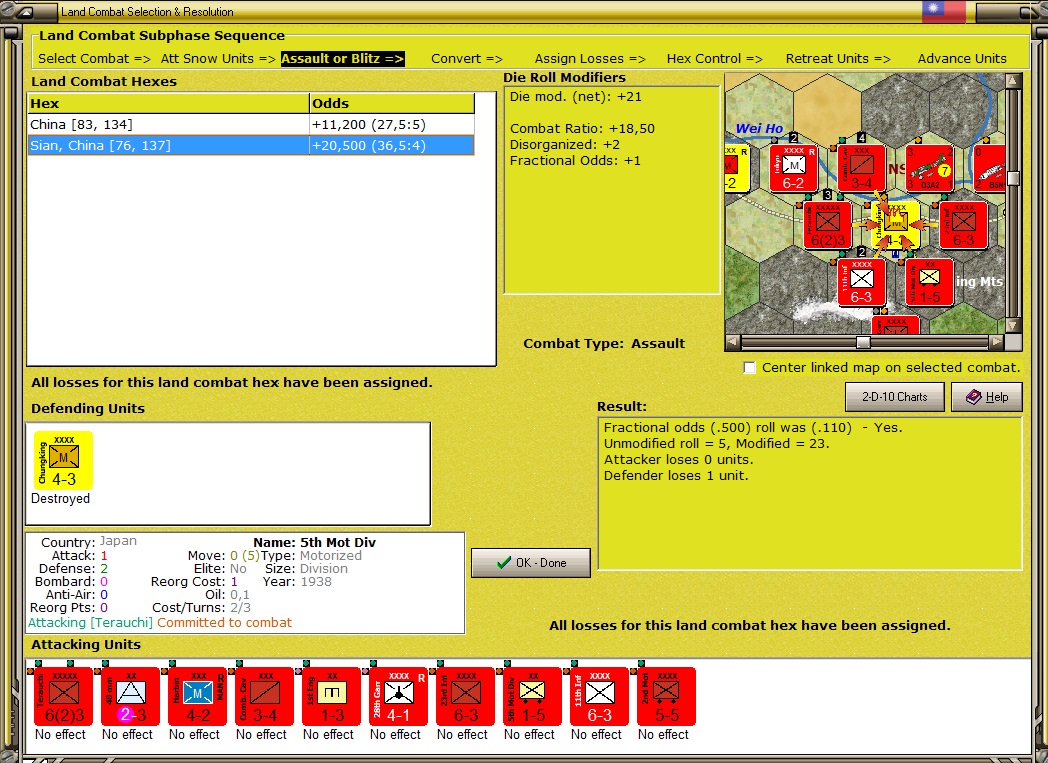Click the unit name 5th Mot Div
1048x763 pixels.
[x=338, y=543]
